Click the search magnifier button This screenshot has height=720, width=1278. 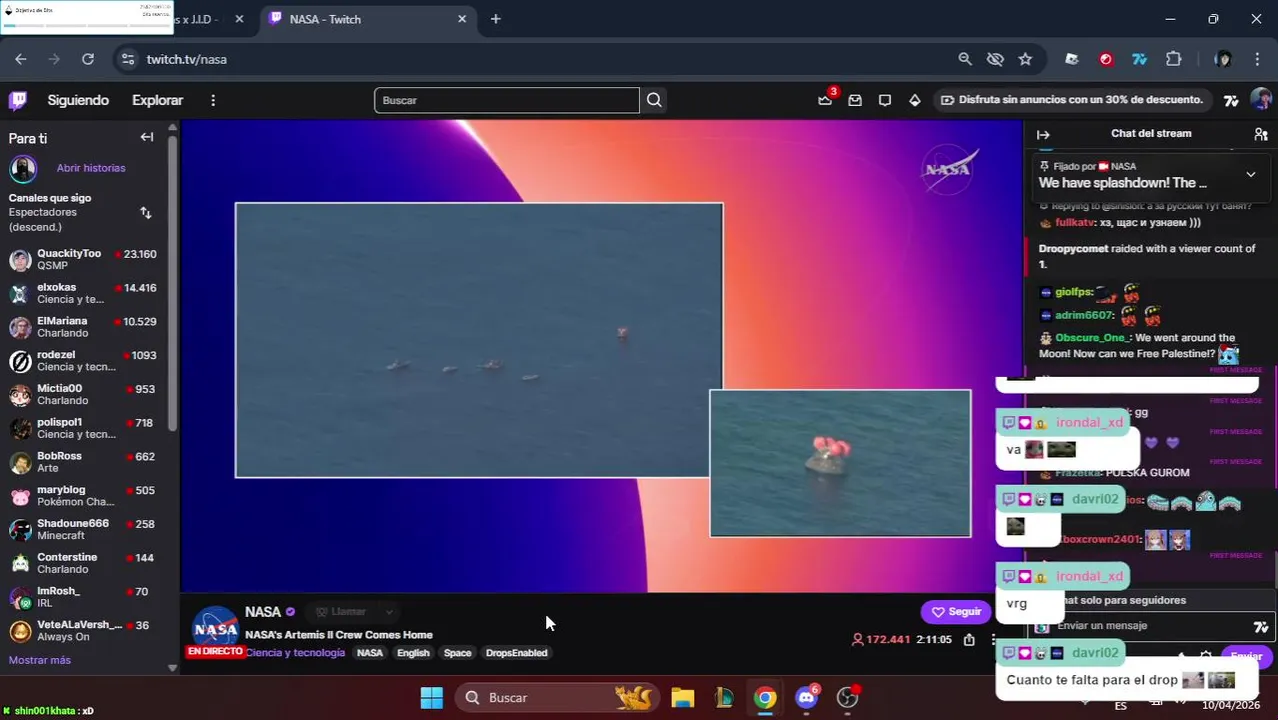point(654,100)
